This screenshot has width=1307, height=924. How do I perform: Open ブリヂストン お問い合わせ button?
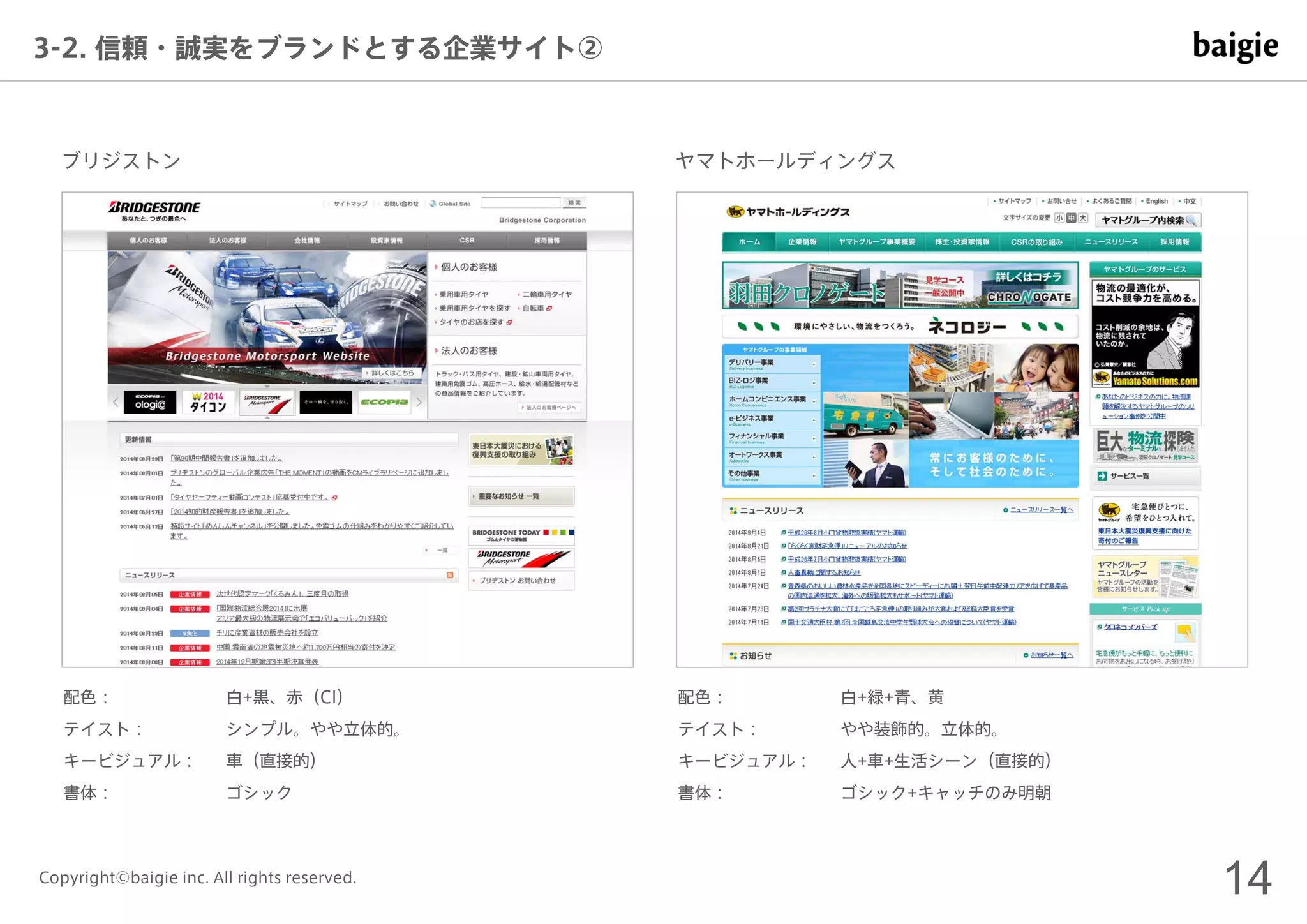click(x=521, y=581)
